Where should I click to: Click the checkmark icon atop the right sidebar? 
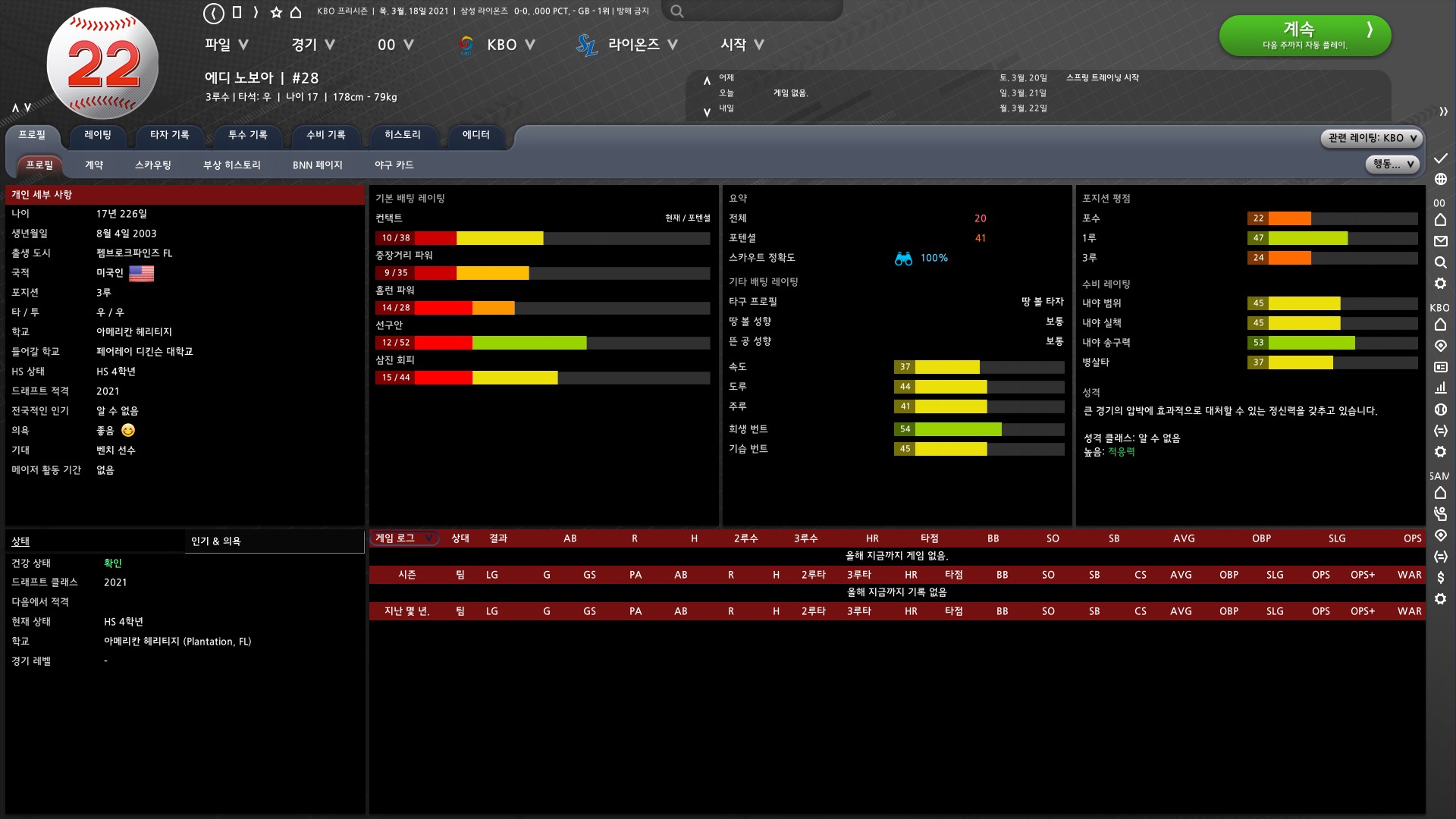point(1440,158)
